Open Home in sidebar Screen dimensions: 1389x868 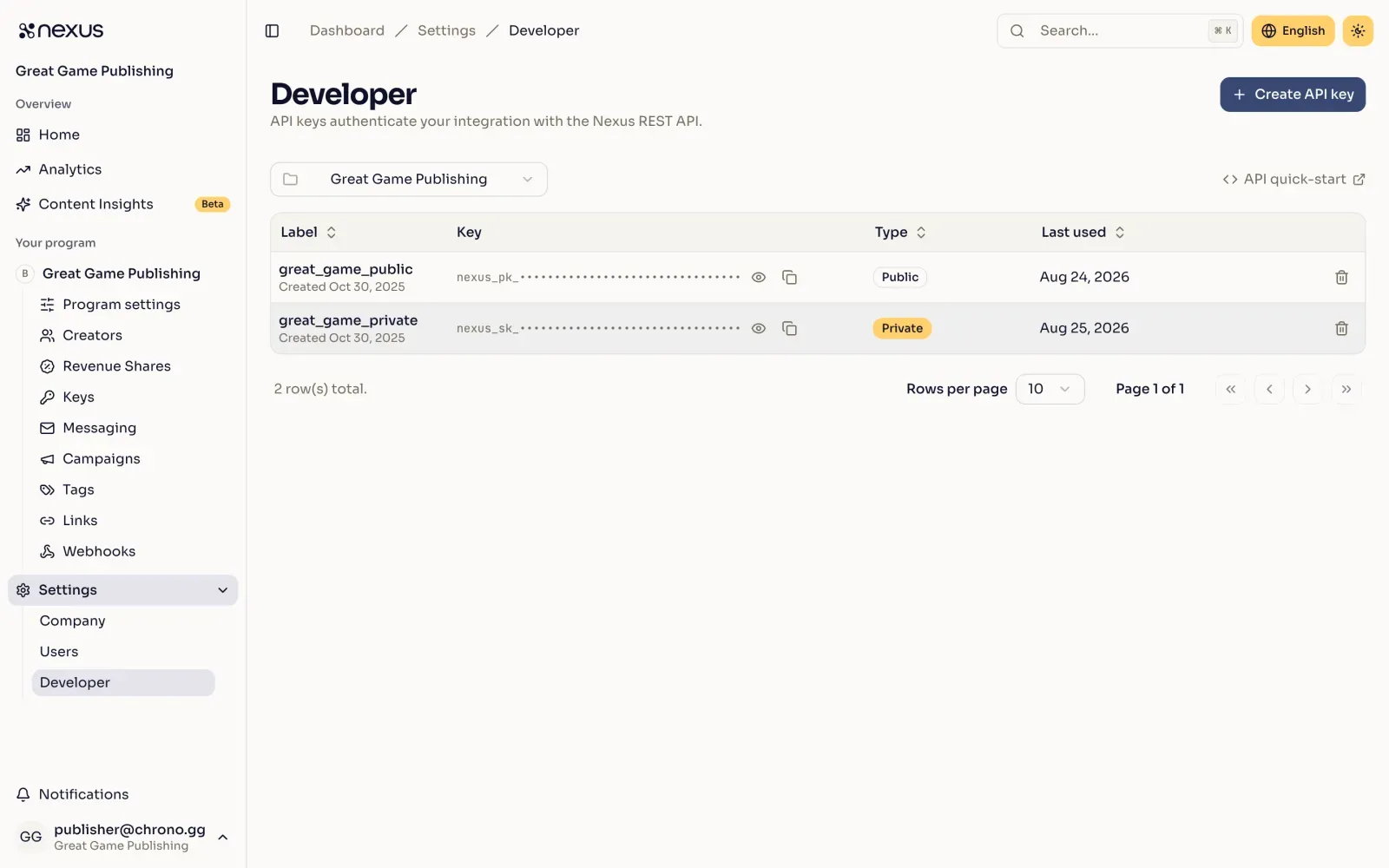tap(123, 135)
